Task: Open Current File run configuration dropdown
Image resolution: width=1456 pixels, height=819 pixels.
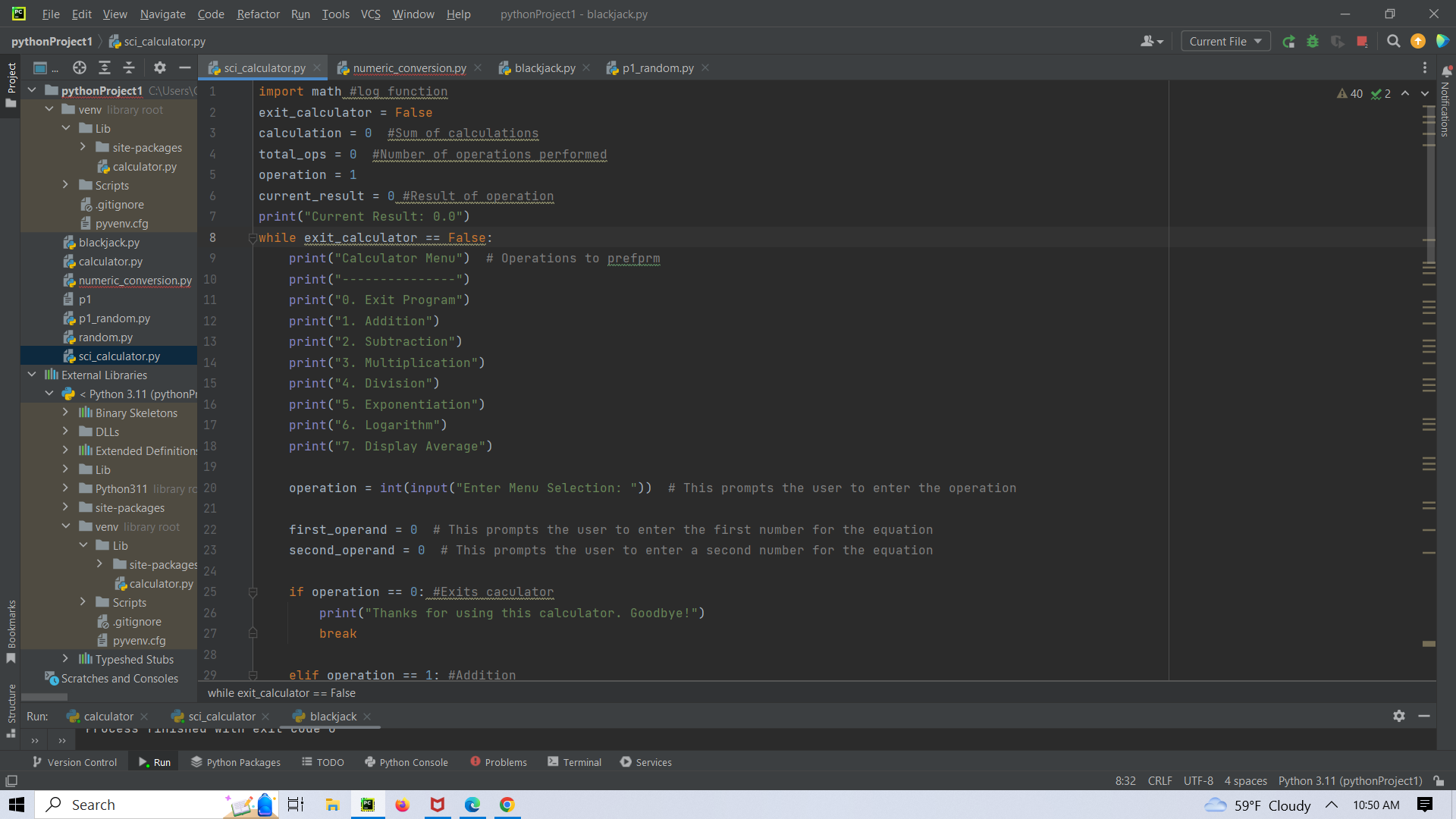Action: click(x=1225, y=42)
